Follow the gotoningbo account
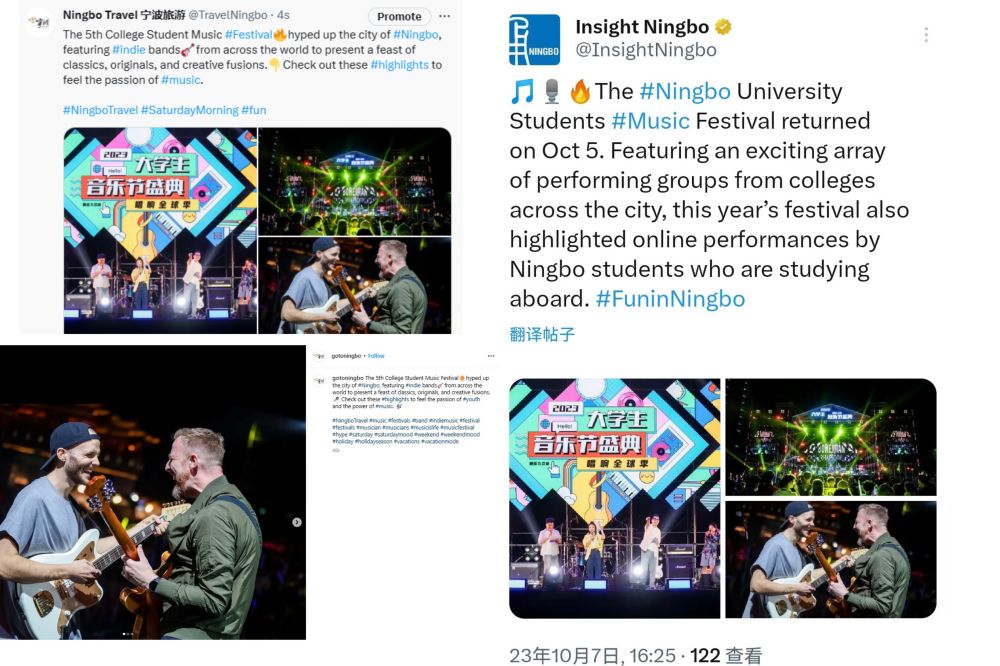1000x666 pixels. (376, 356)
